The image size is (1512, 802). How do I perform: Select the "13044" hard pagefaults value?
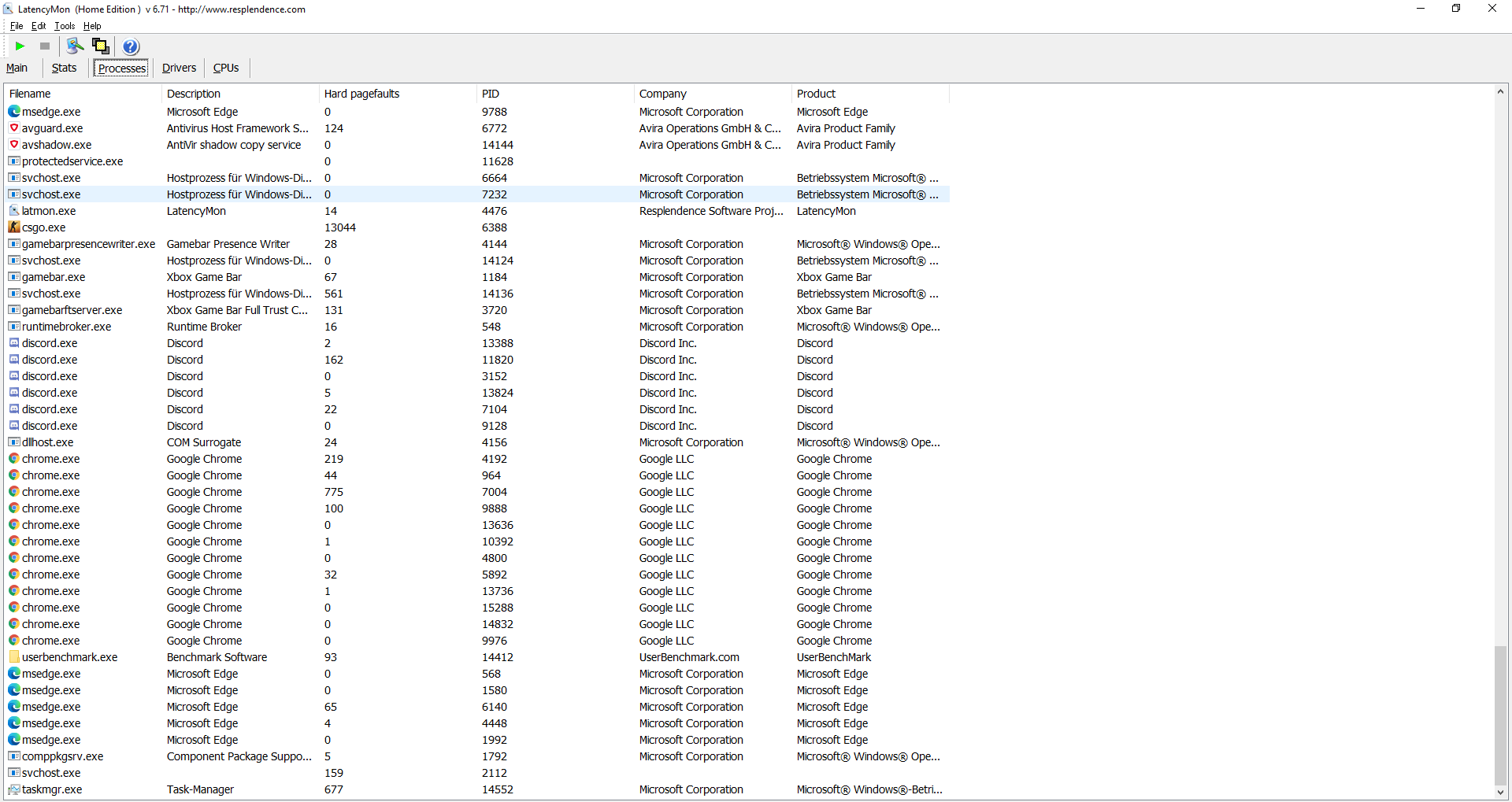[340, 227]
